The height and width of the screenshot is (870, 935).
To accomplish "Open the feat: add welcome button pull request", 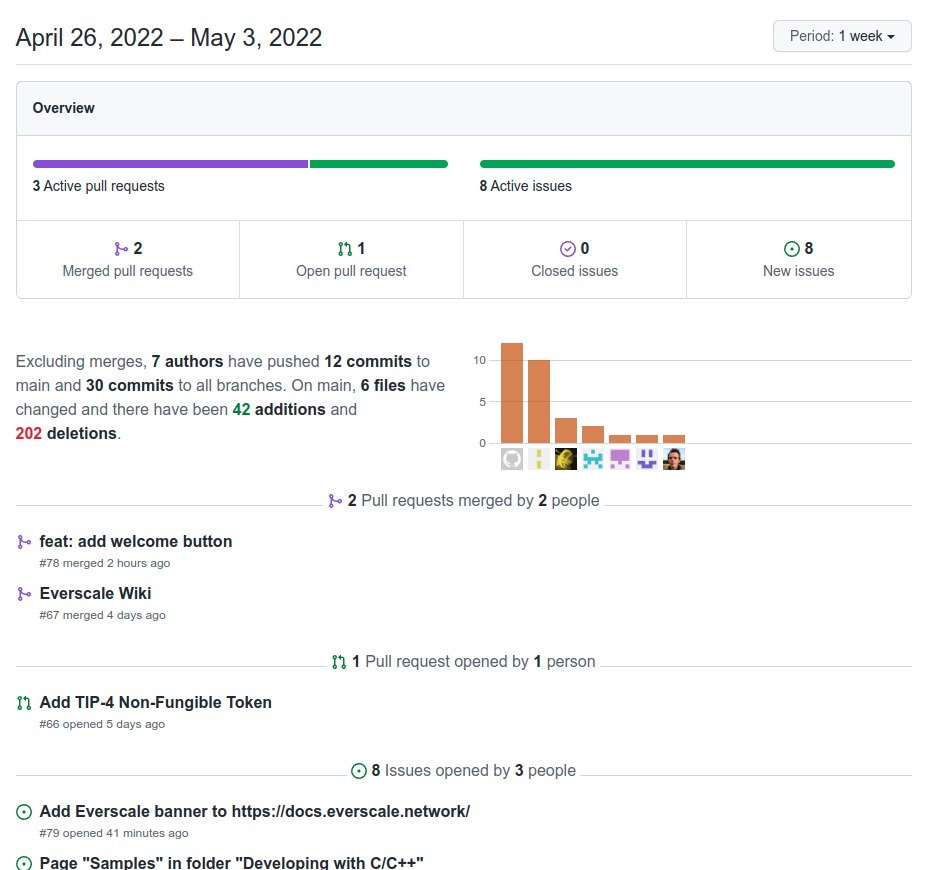I will click(x=136, y=542).
